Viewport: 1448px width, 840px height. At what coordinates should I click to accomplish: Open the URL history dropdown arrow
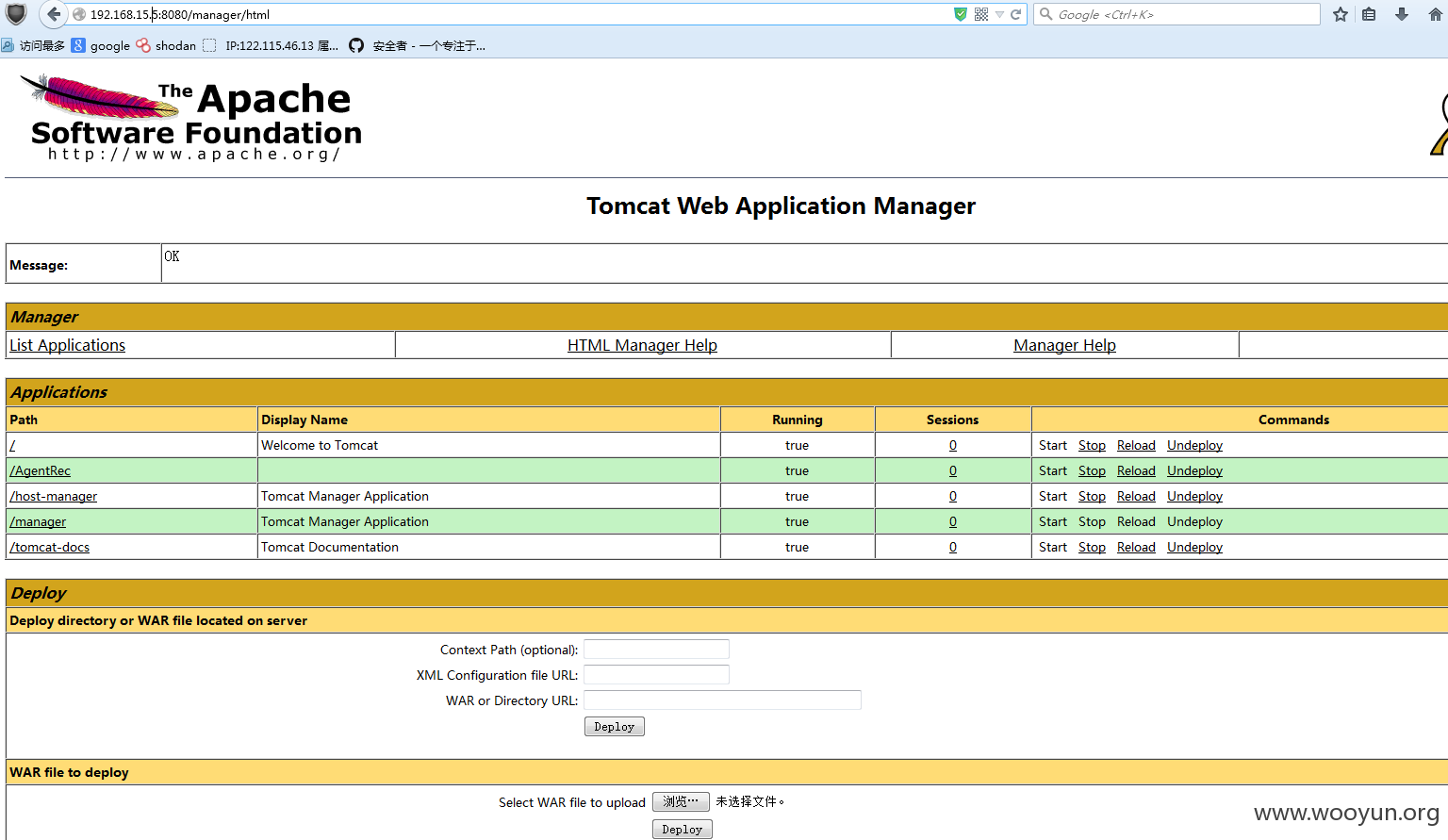point(999,14)
